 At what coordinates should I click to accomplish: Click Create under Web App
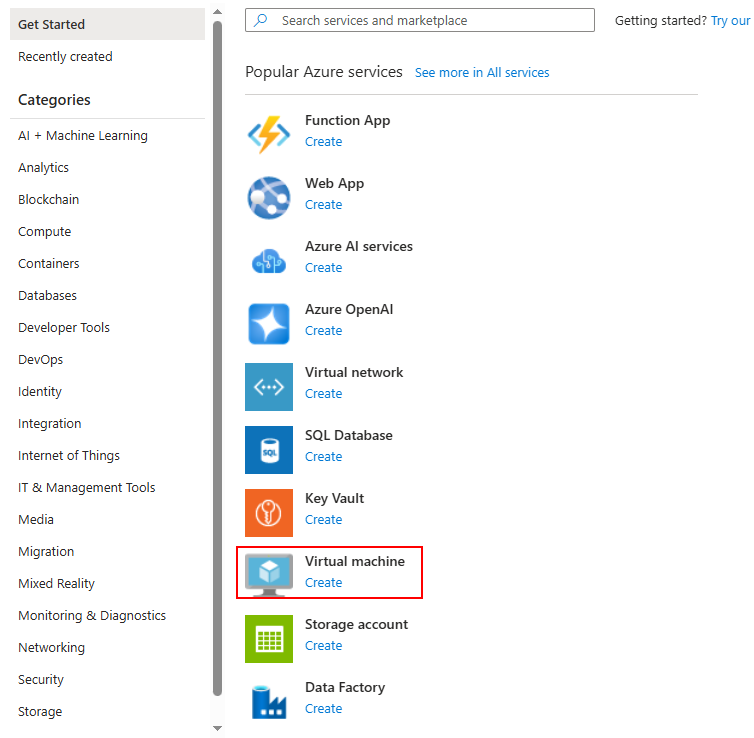(324, 205)
